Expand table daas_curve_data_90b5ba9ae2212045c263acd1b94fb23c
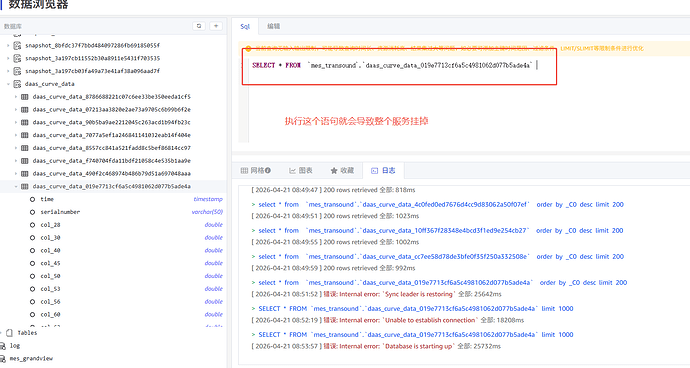The width and height of the screenshot is (690, 368). click(16, 122)
